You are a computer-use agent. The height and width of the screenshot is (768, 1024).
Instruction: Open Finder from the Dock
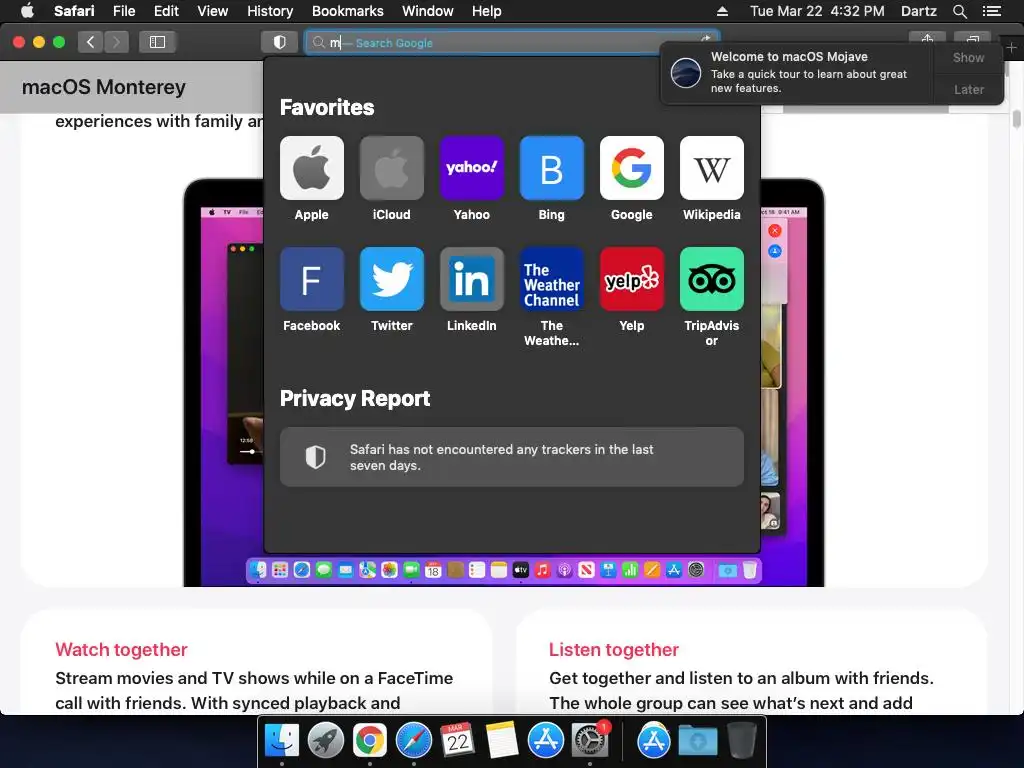[281, 740]
